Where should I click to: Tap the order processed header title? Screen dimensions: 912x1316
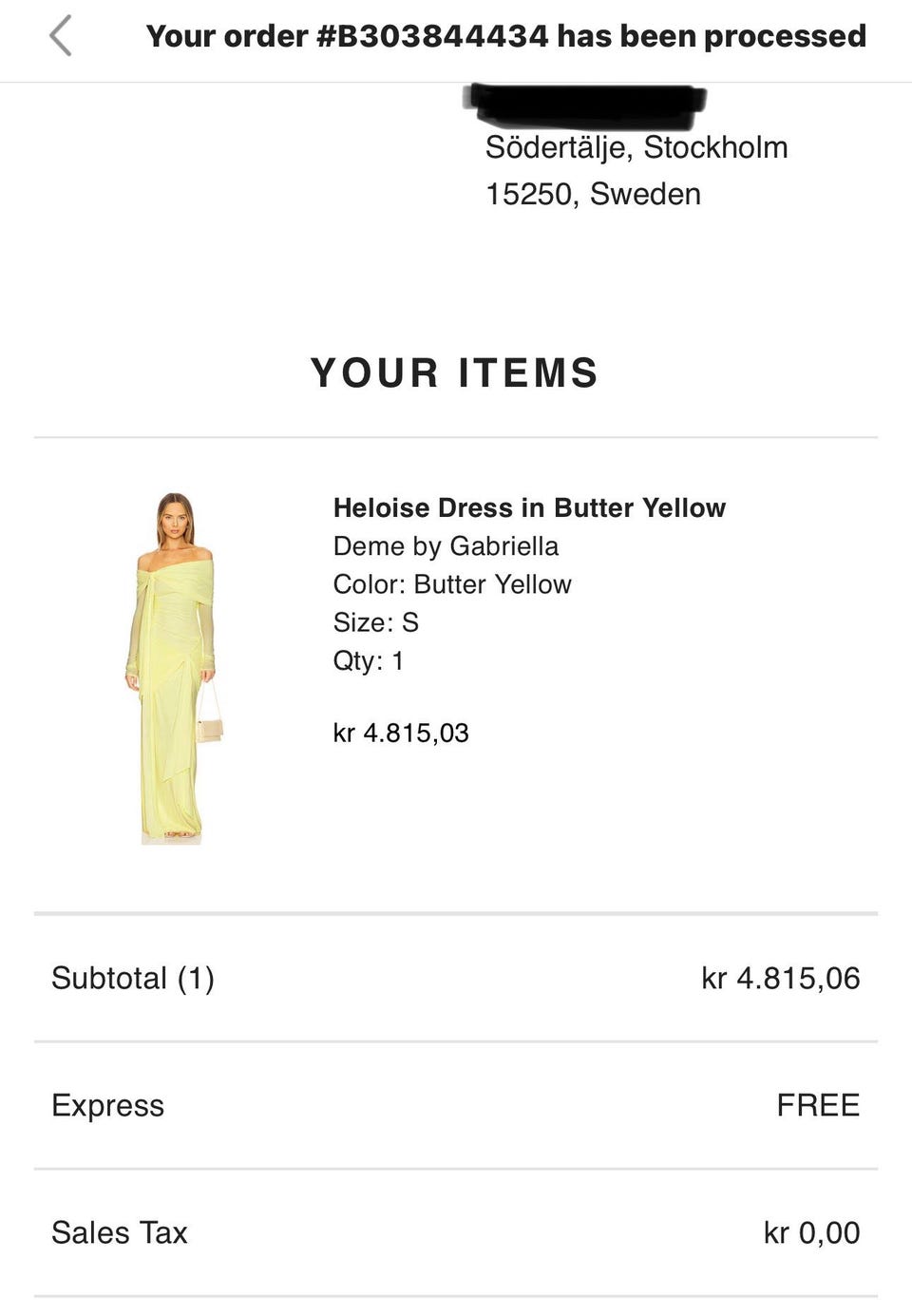(x=505, y=36)
